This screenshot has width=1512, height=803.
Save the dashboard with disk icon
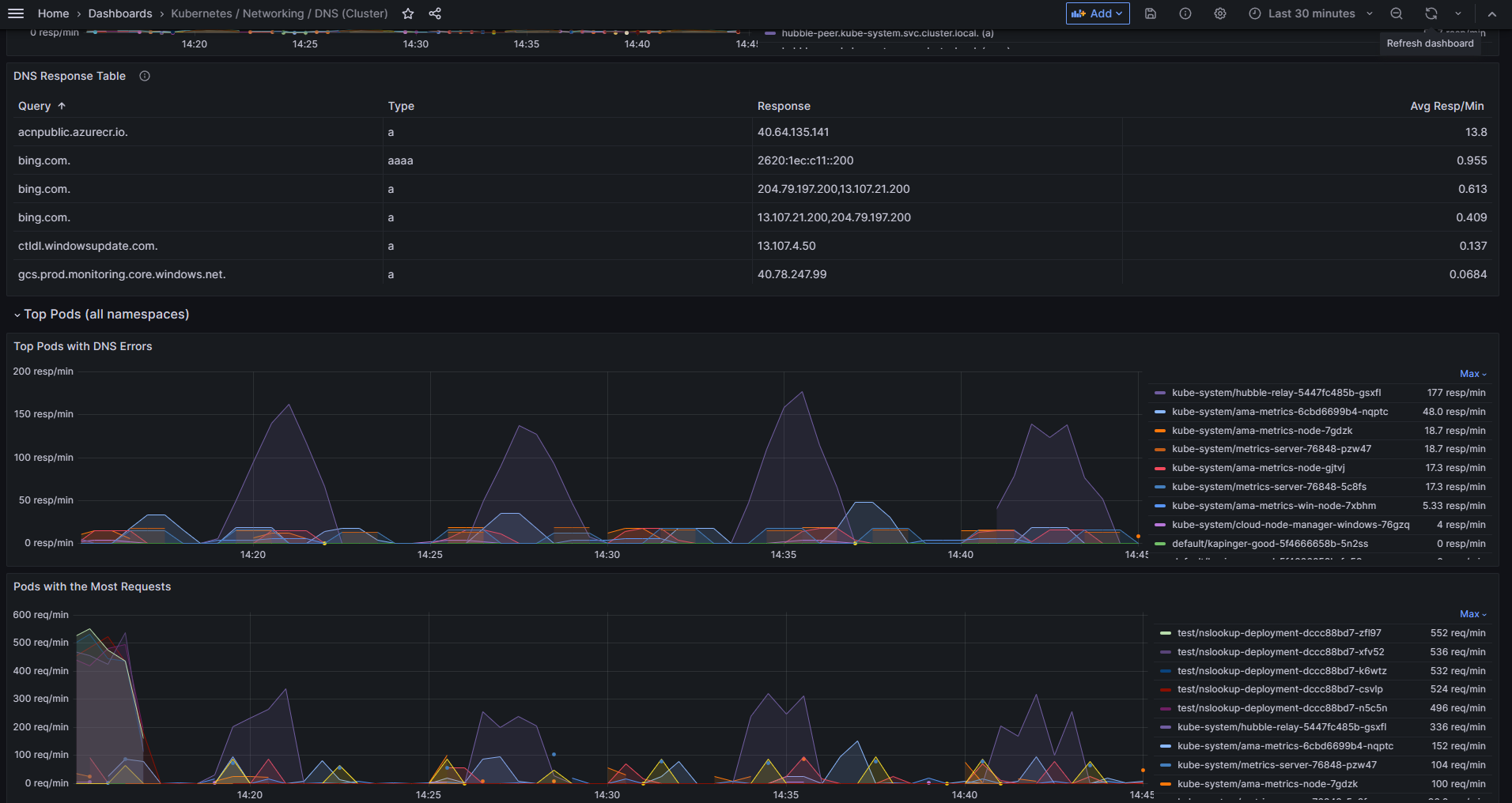click(1151, 13)
